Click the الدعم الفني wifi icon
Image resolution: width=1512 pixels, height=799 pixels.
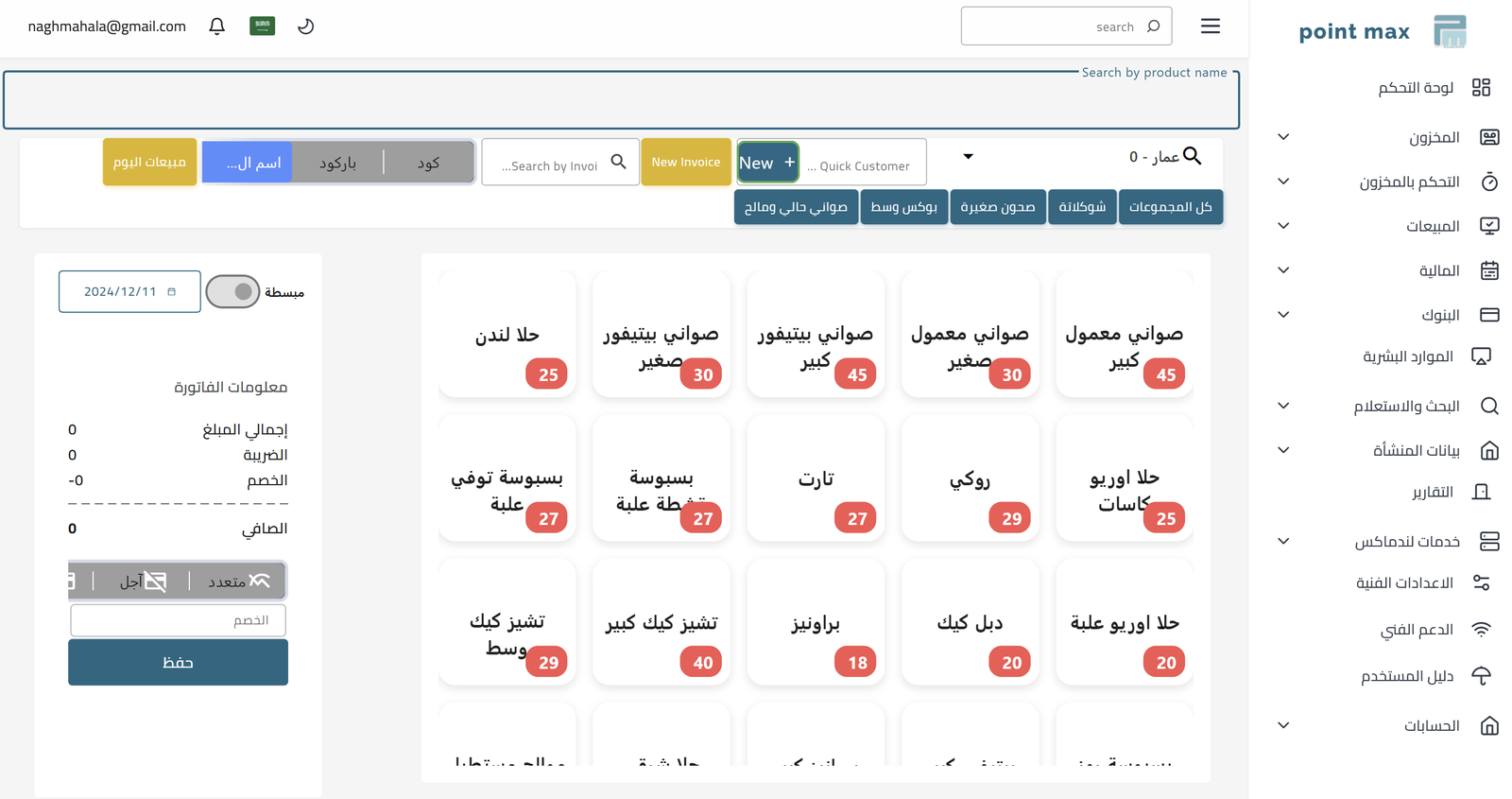[1481, 630]
